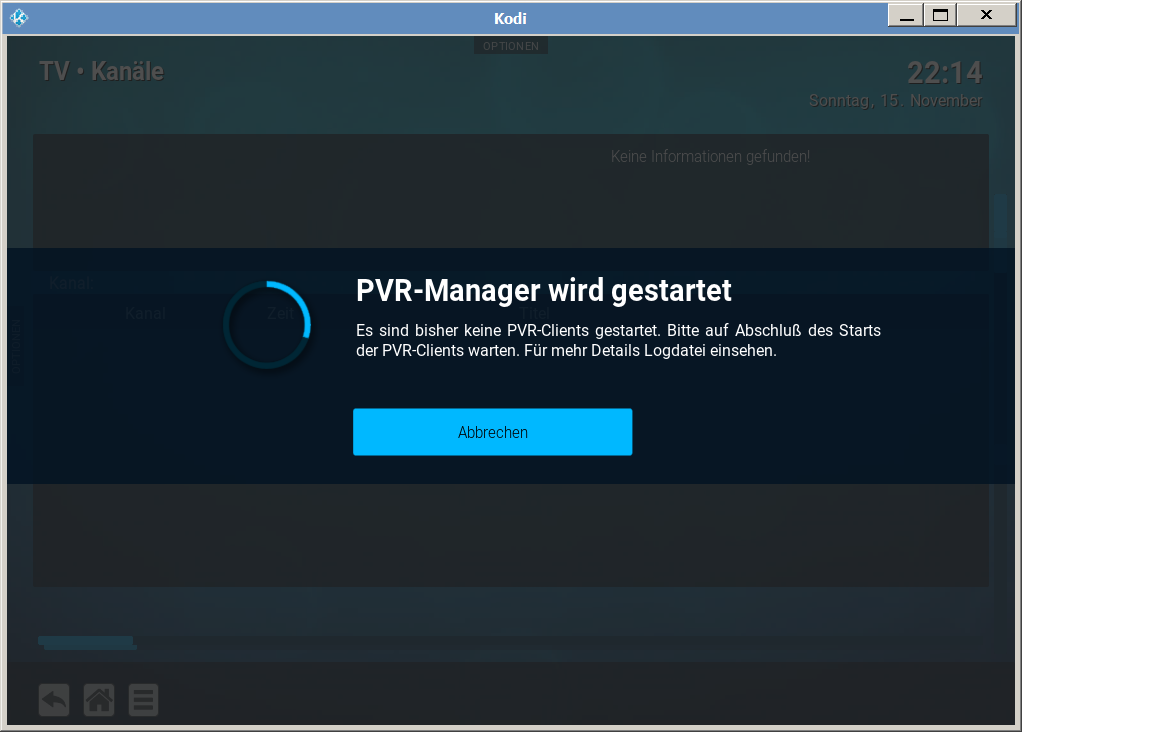Click the date "Sonntag, 15. November"
1152x732 pixels.
click(895, 101)
